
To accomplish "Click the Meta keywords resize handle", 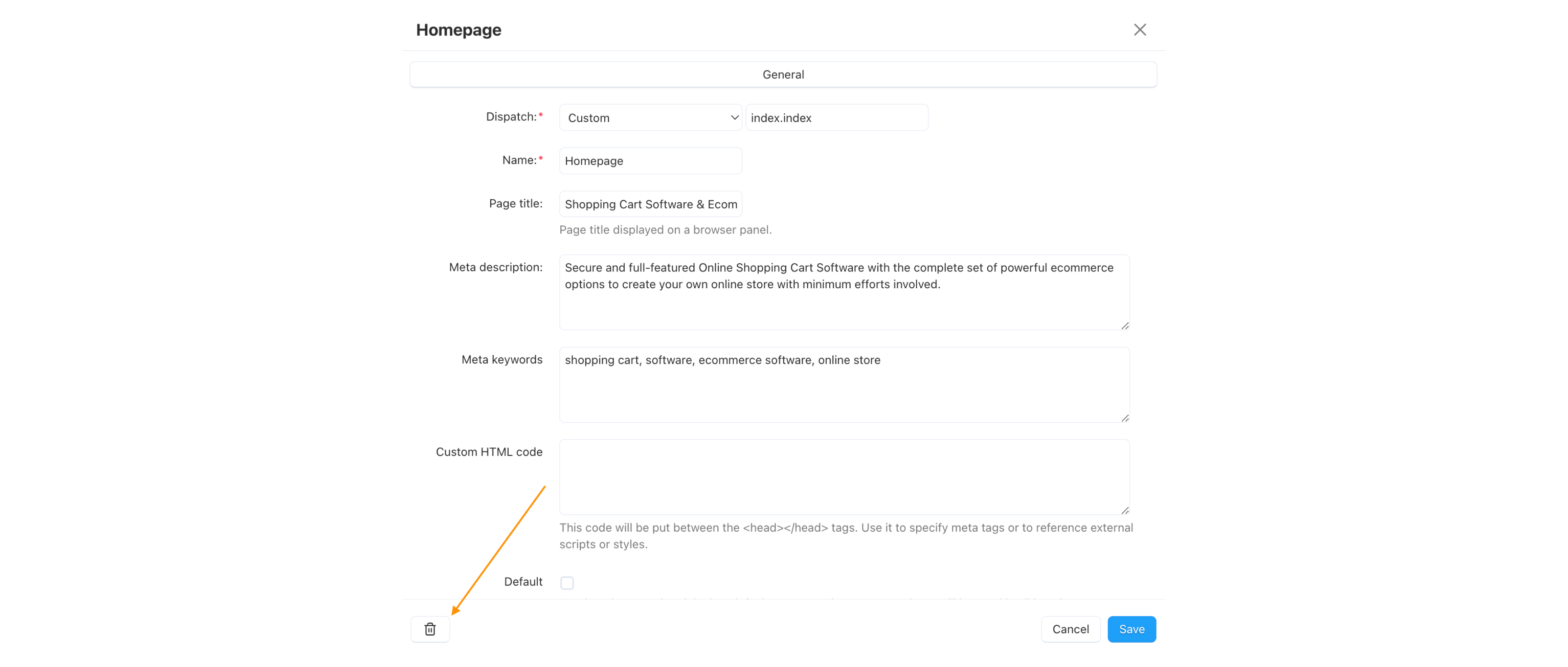I will pos(1125,419).
